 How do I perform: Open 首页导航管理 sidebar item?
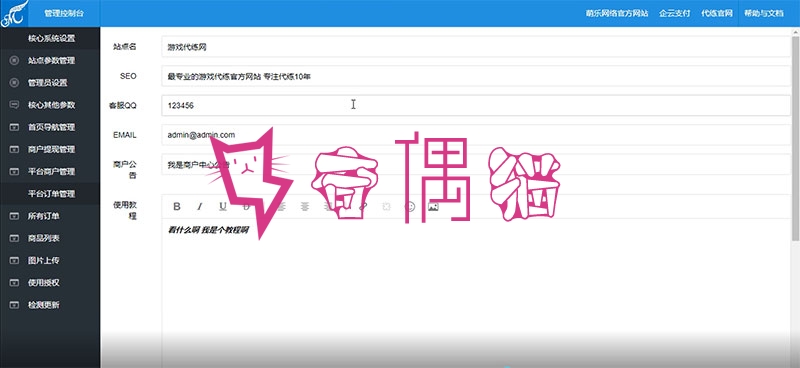click(50, 127)
